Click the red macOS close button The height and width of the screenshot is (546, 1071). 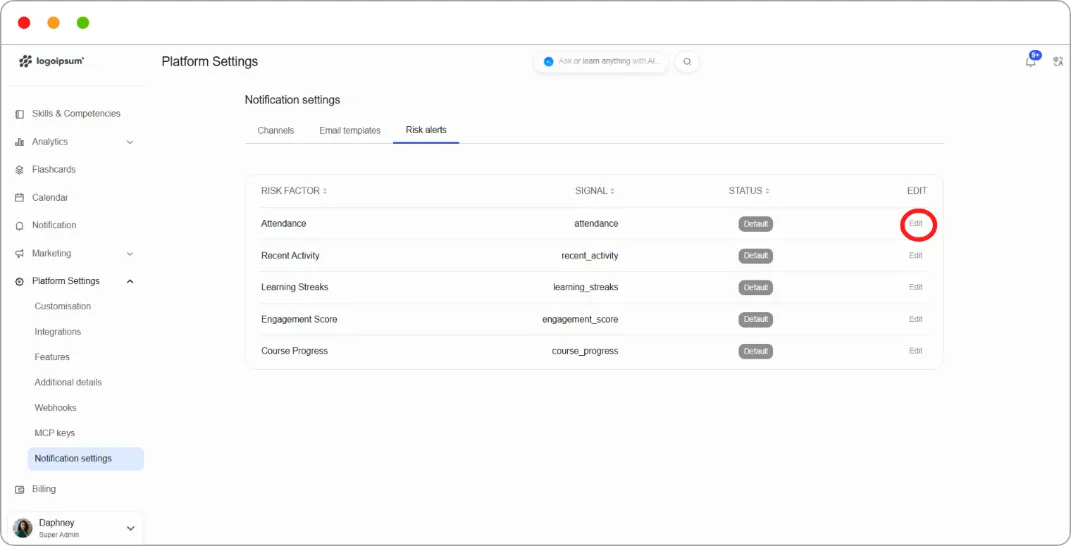point(24,23)
